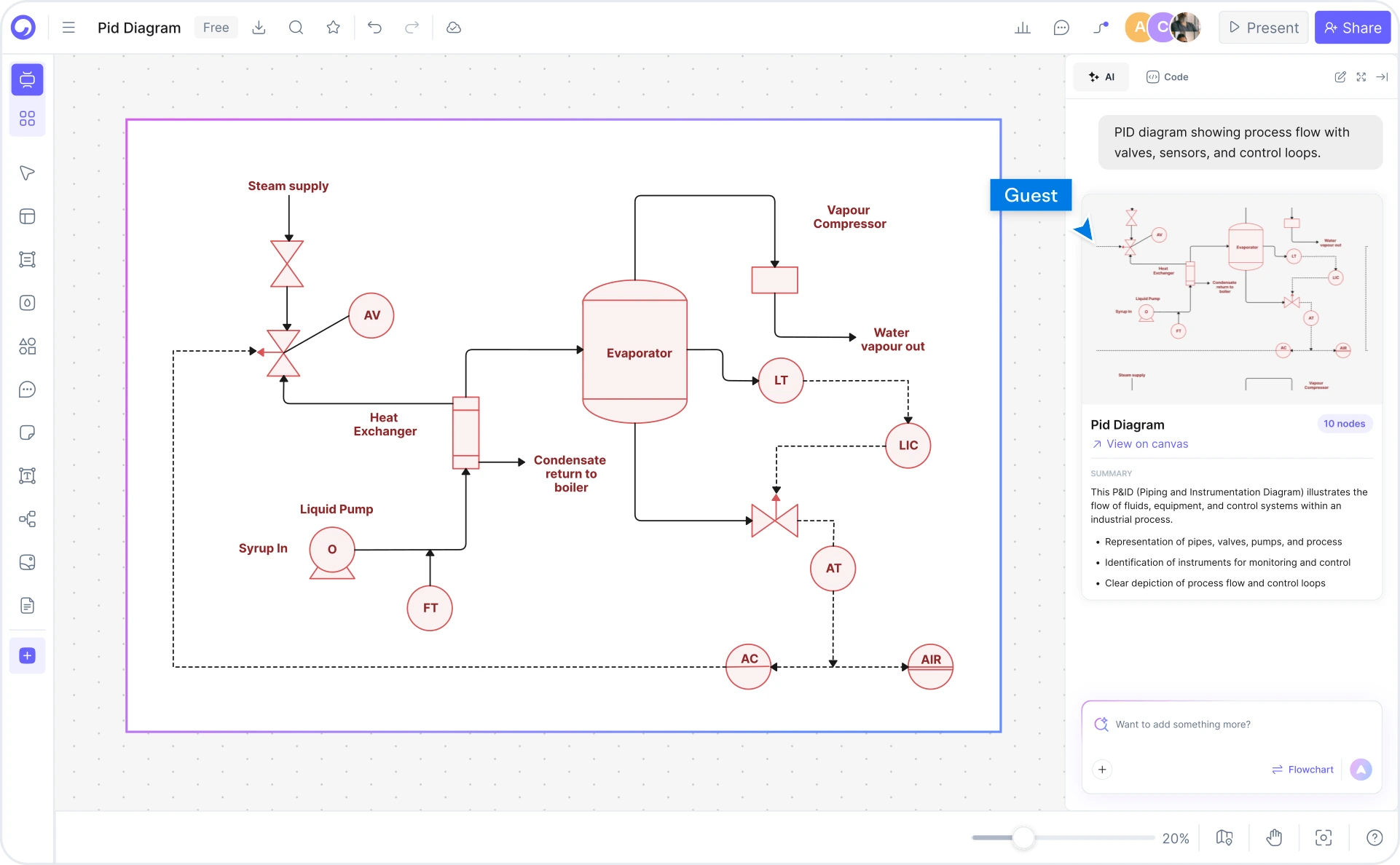Screen dimensions: 1400x865
Task: Click the View on canvas link
Action: 1140,444
